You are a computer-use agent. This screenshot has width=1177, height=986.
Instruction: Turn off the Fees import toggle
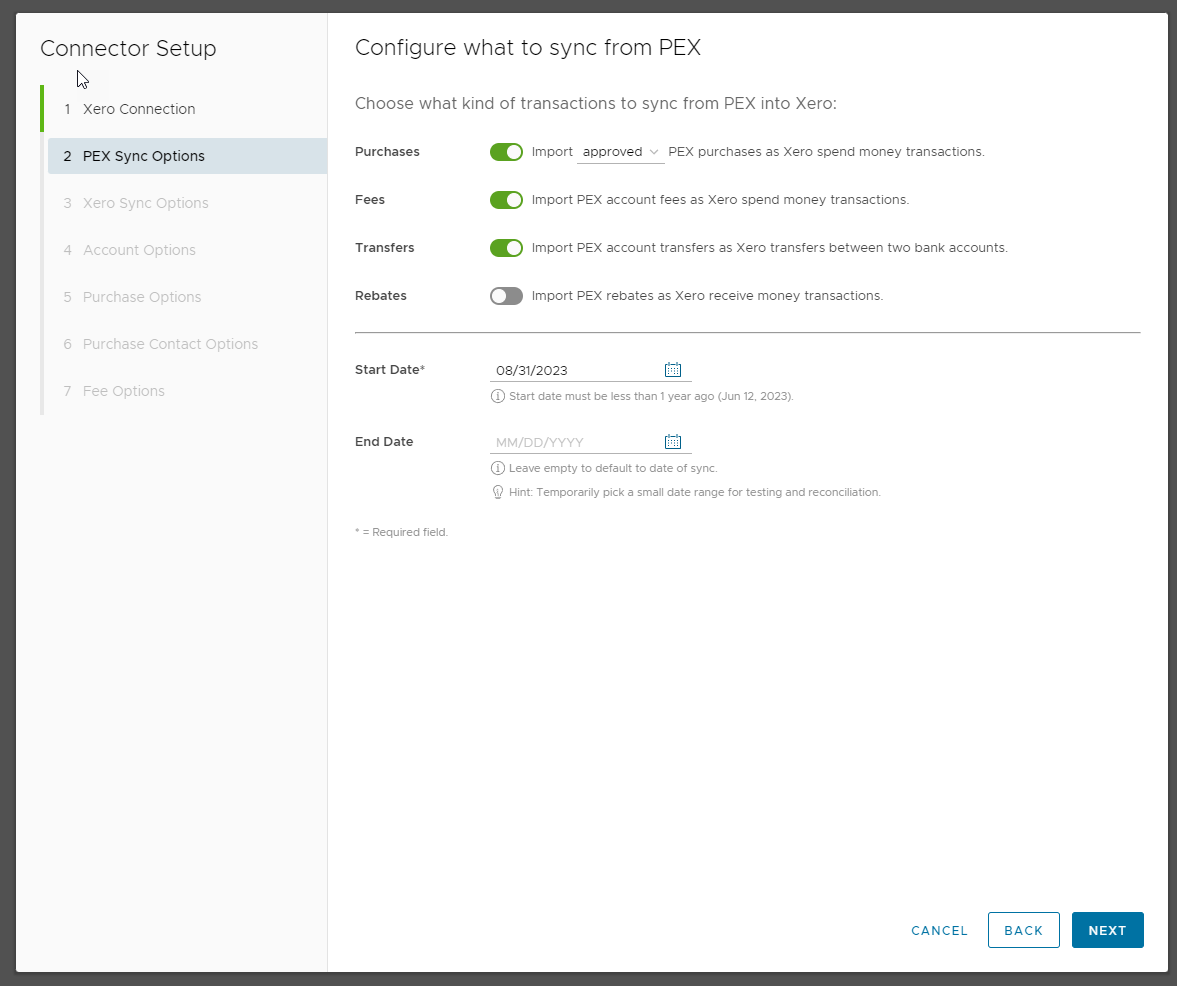coord(506,200)
